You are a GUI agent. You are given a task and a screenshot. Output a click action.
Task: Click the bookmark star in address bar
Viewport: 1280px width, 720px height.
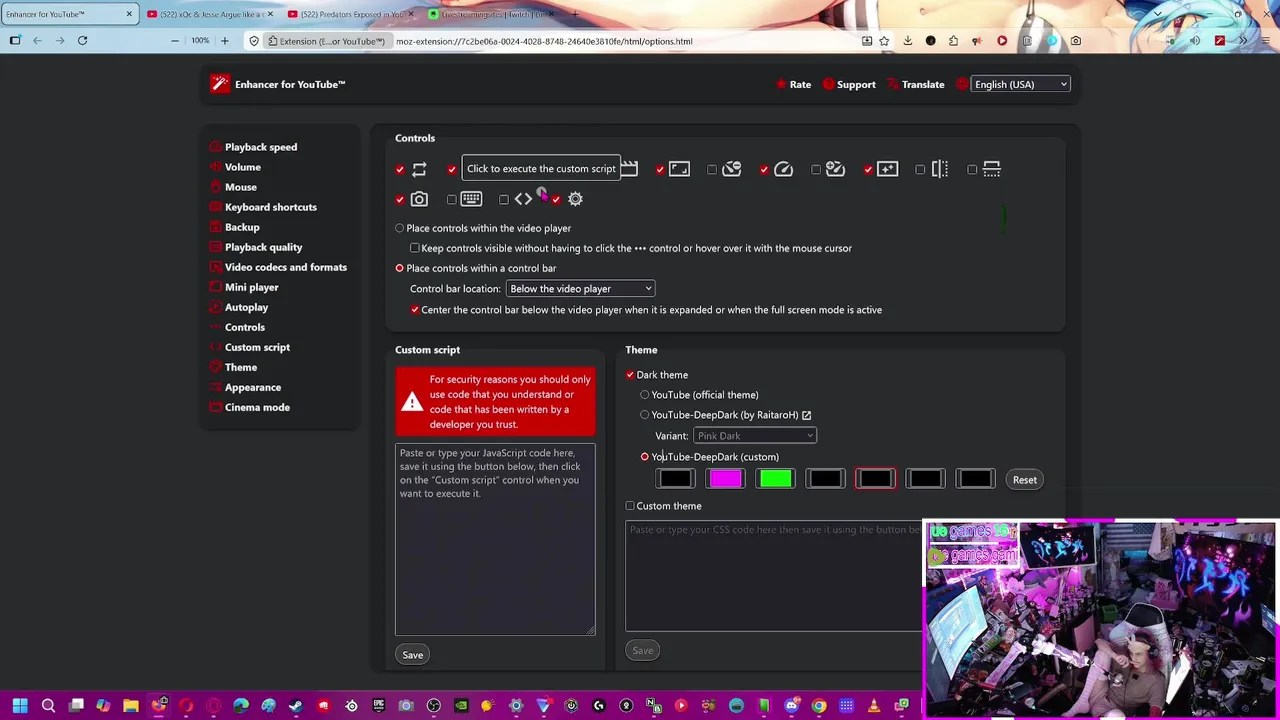(x=884, y=41)
